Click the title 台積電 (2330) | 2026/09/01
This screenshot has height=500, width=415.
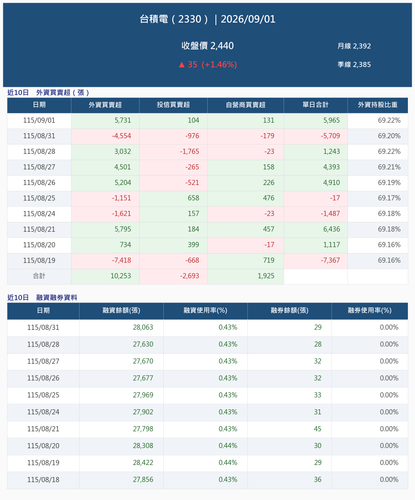pos(207,19)
